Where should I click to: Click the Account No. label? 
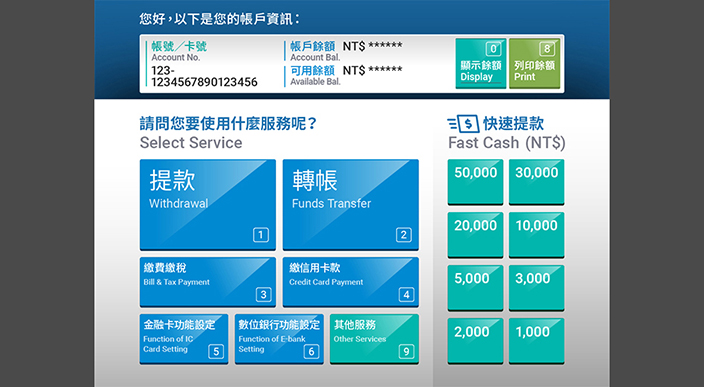(176, 57)
